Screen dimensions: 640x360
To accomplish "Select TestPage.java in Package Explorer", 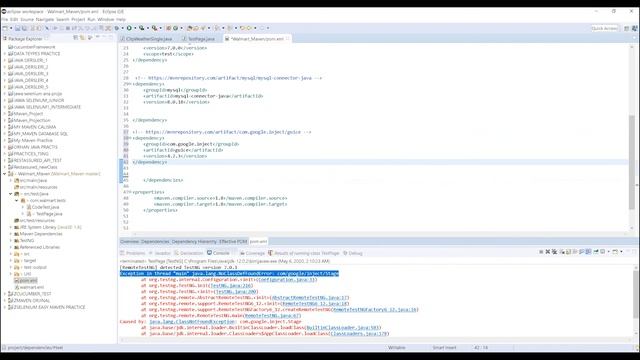I will click(49, 214).
